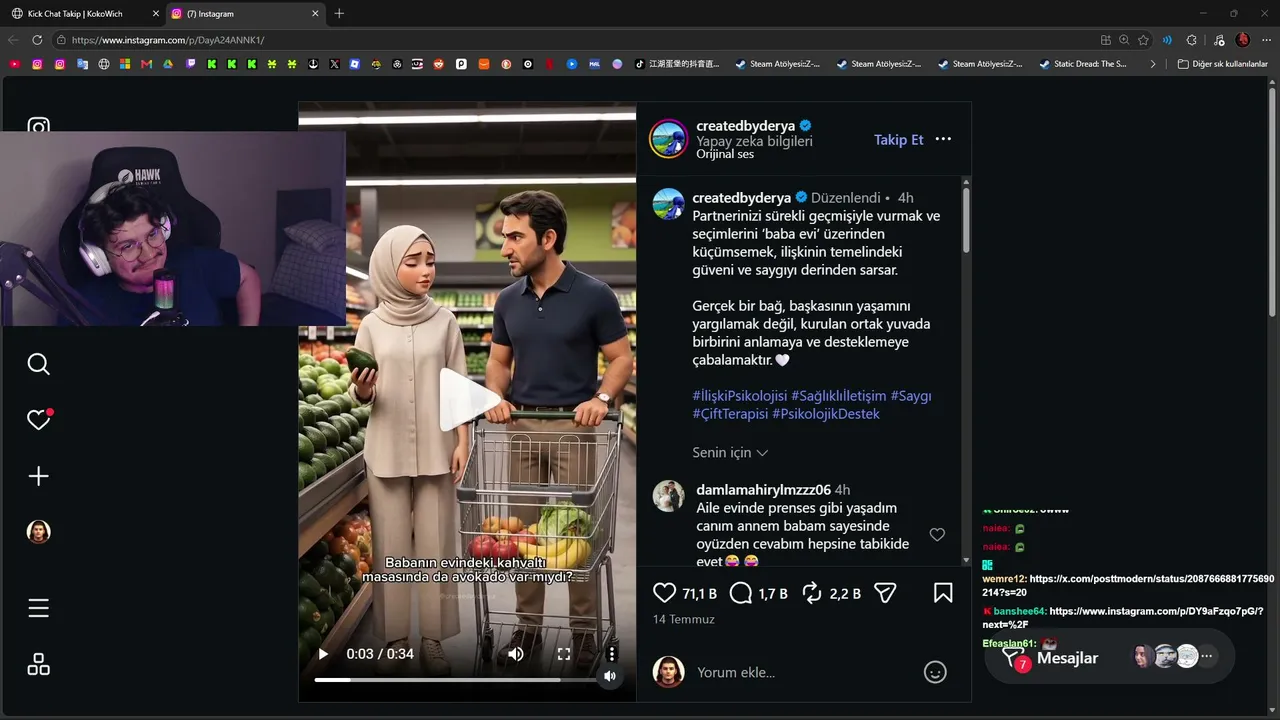Switch to Kick Chat Takip | KokoWich tab
This screenshot has height=720, width=1280.
pyautogui.click(x=84, y=14)
